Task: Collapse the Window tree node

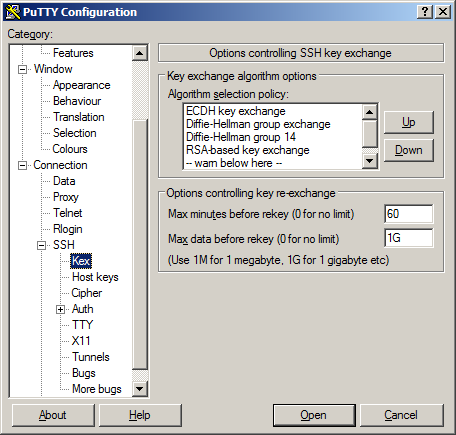Action: click(22, 69)
